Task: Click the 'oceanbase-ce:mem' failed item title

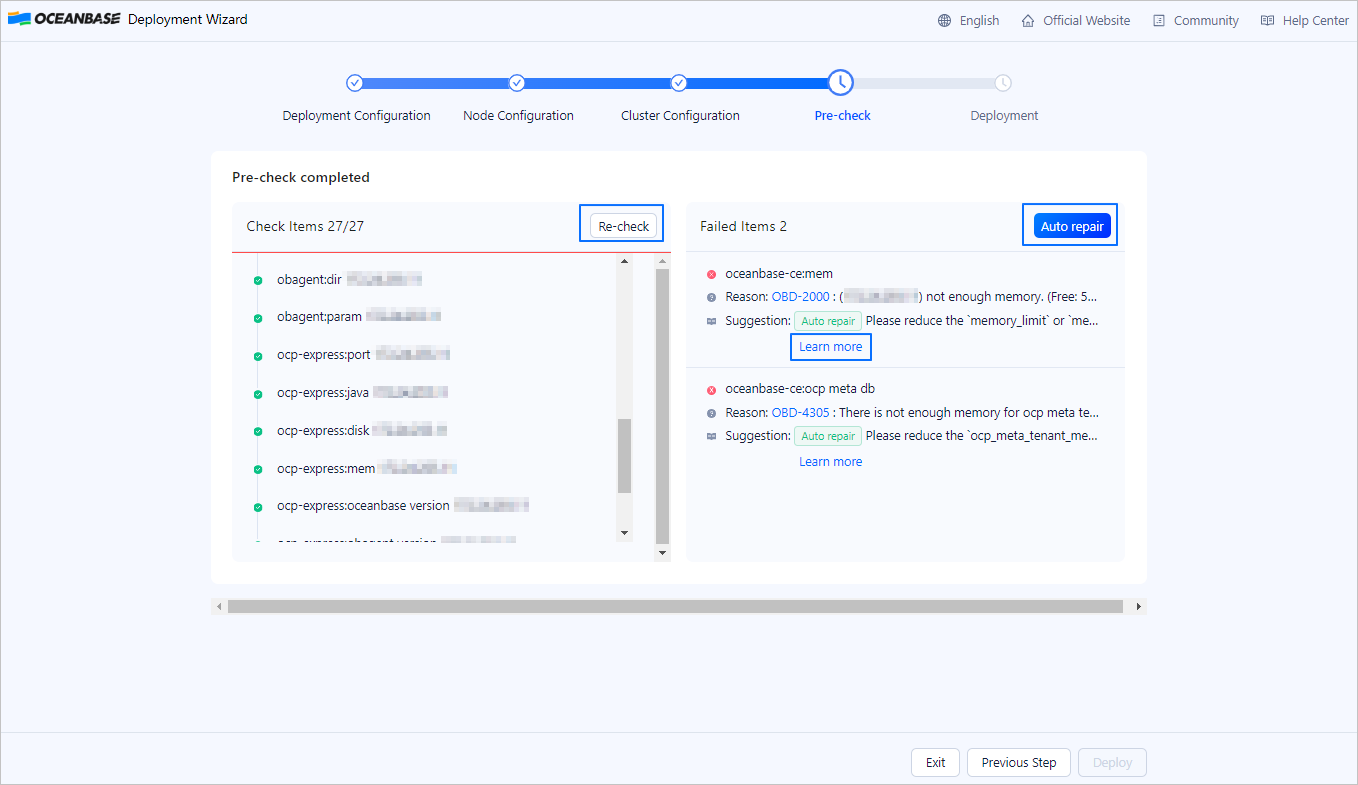Action: pyautogui.click(x=779, y=274)
